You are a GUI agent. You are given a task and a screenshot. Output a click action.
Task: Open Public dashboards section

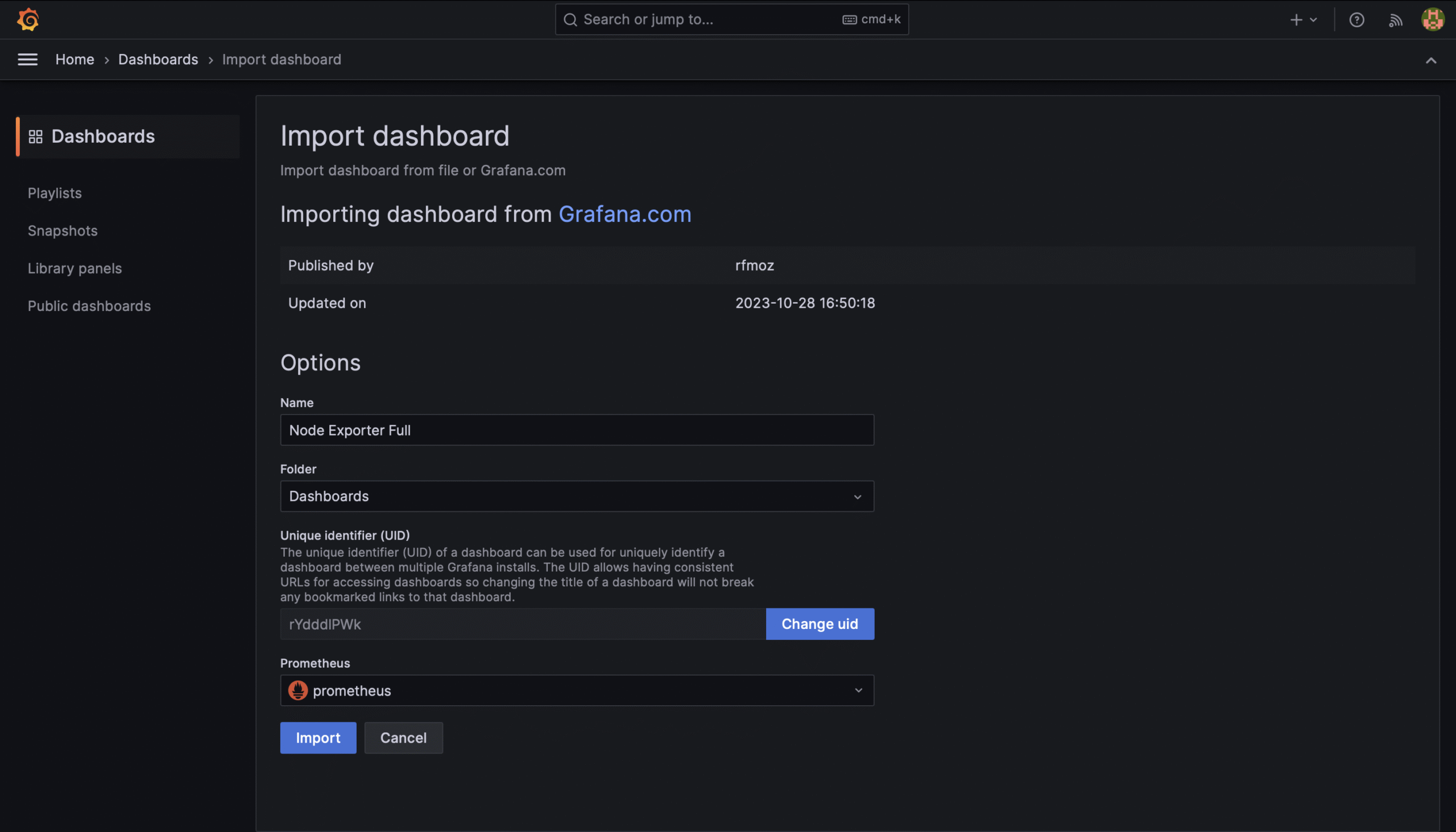point(89,307)
